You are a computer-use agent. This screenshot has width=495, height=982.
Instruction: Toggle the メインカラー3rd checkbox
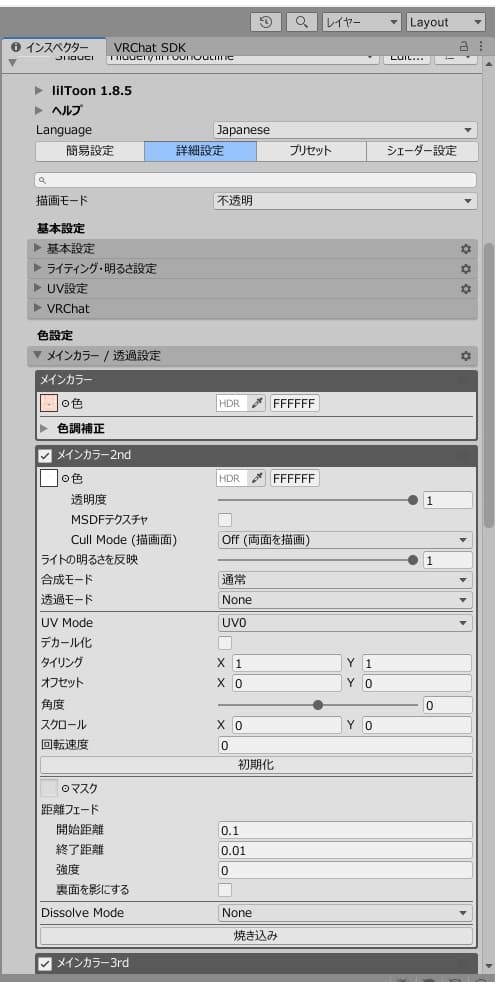[x=45, y=963]
